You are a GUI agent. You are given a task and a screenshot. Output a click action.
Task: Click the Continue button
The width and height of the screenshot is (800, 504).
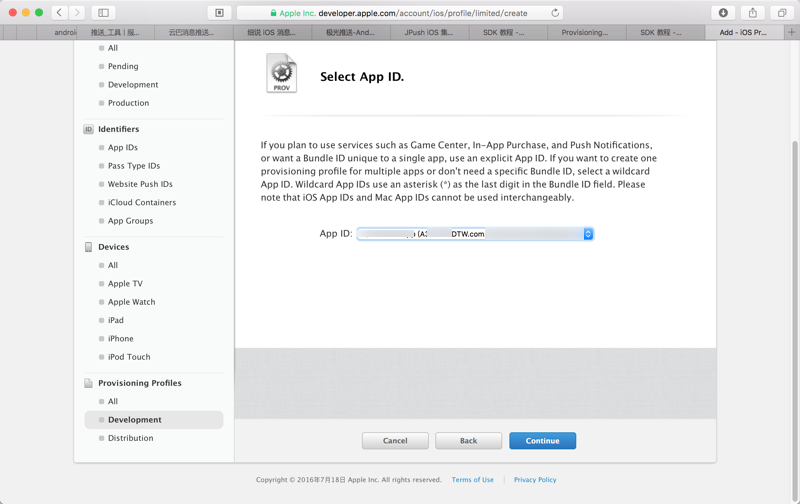pyautogui.click(x=542, y=441)
